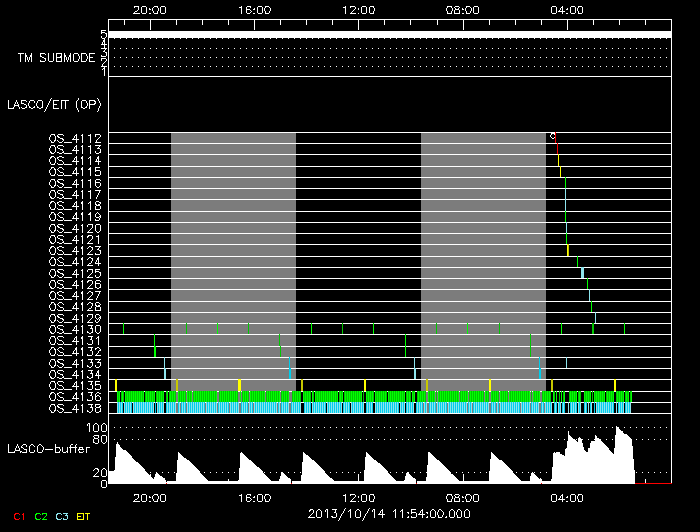Click the cyan marker in OS_4125 row

pyautogui.click(x=582, y=273)
